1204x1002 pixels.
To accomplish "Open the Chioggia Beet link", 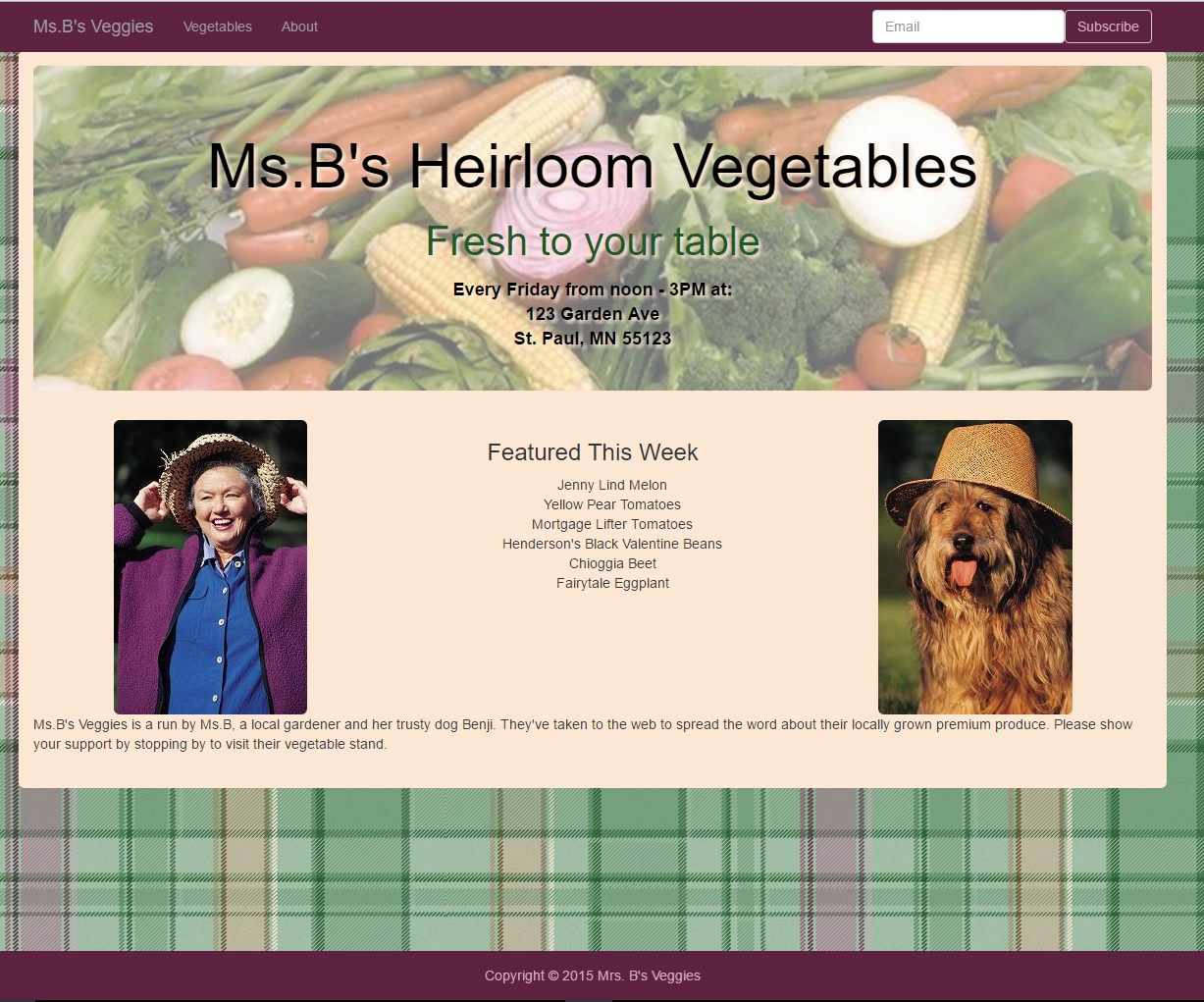I will [x=611, y=563].
